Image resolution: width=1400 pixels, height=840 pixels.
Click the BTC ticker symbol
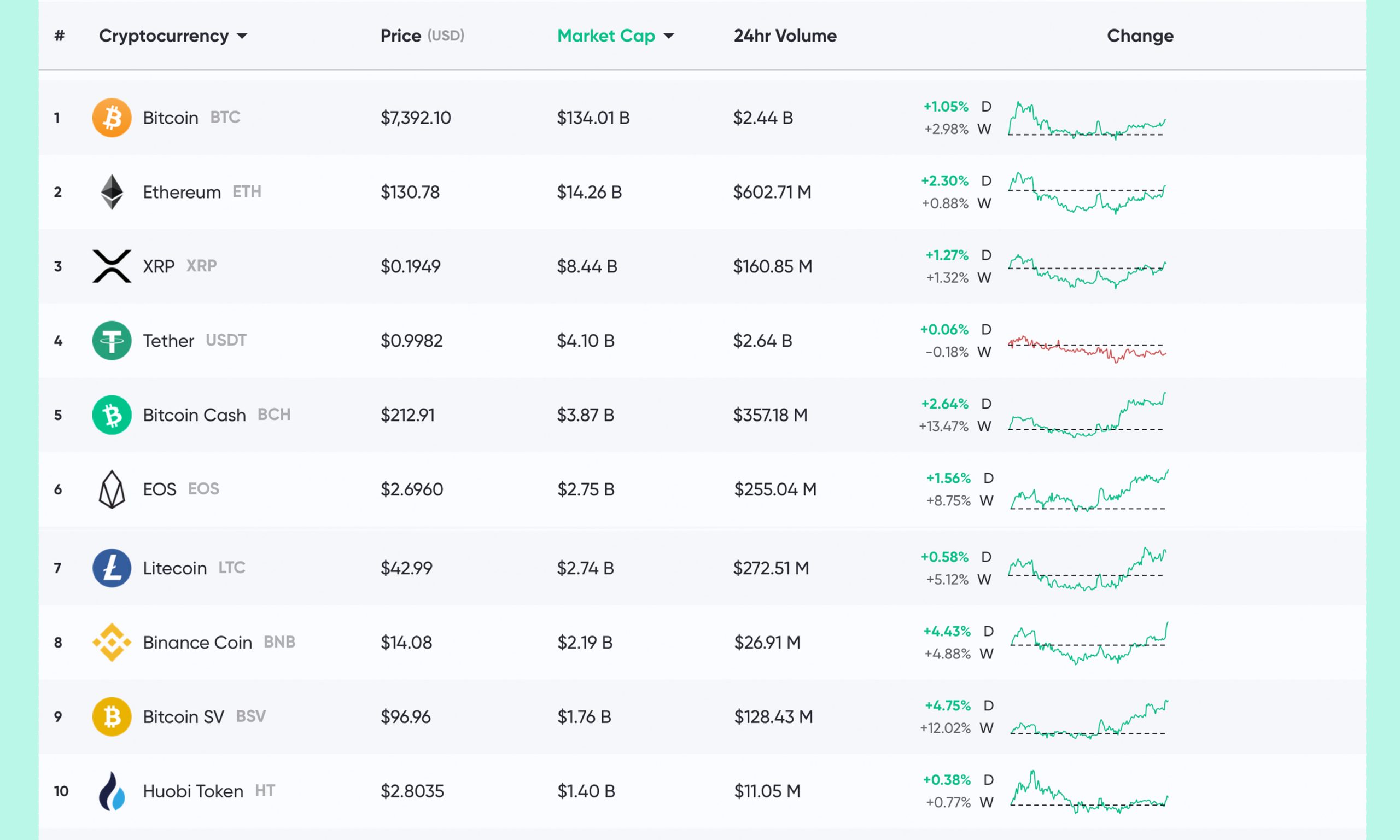pos(225,117)
